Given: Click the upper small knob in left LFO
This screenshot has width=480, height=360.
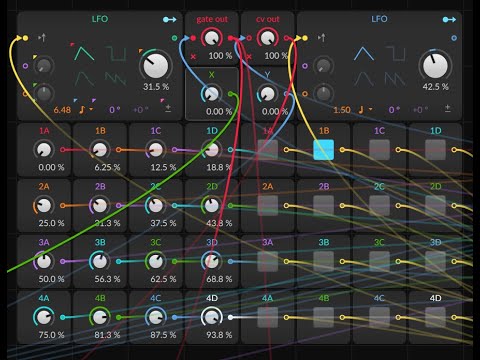Looking at the screenshot, I should [44, 66].
